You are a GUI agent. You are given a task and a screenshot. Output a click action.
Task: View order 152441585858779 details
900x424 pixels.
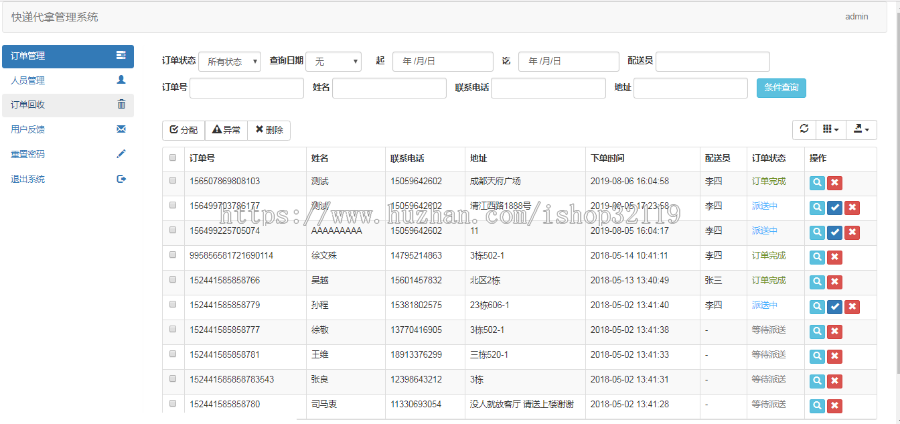(x=817, y=306)
